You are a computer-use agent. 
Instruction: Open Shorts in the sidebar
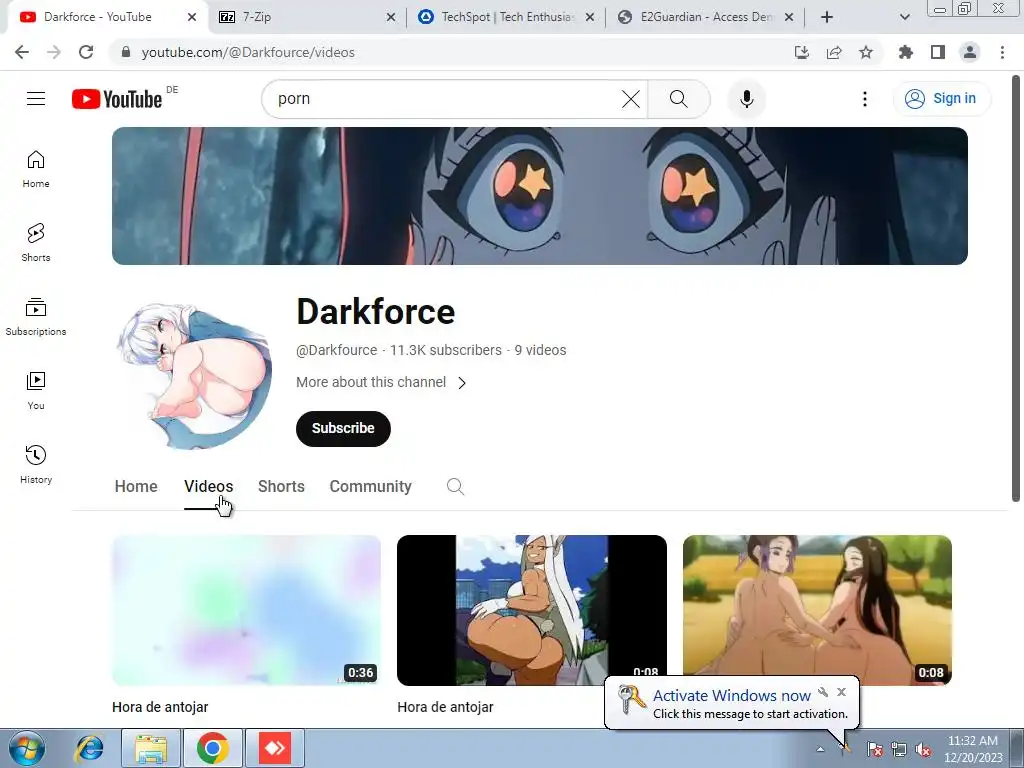[36, 243]
